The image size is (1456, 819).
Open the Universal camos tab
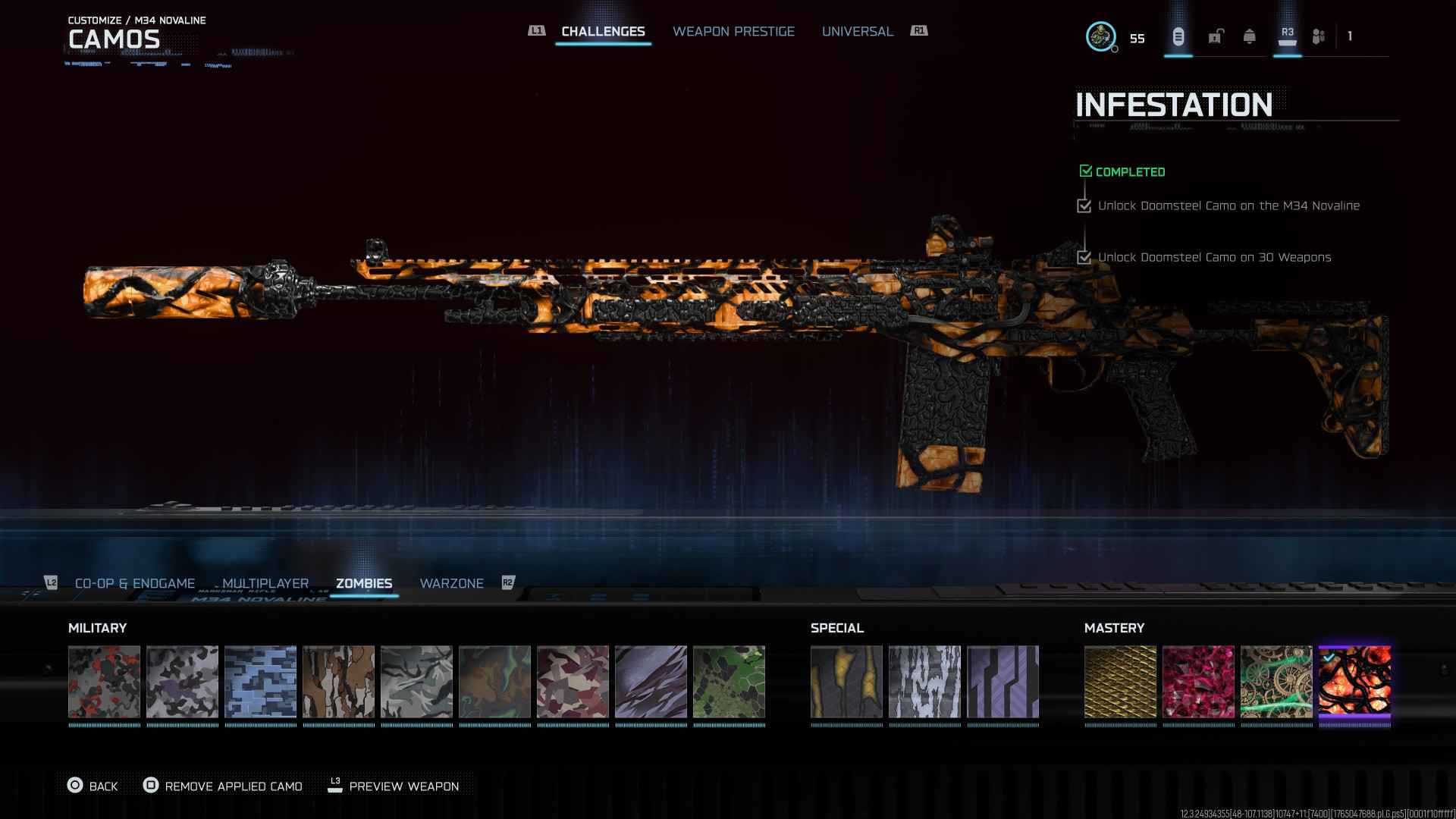click(x=857, y=32)
